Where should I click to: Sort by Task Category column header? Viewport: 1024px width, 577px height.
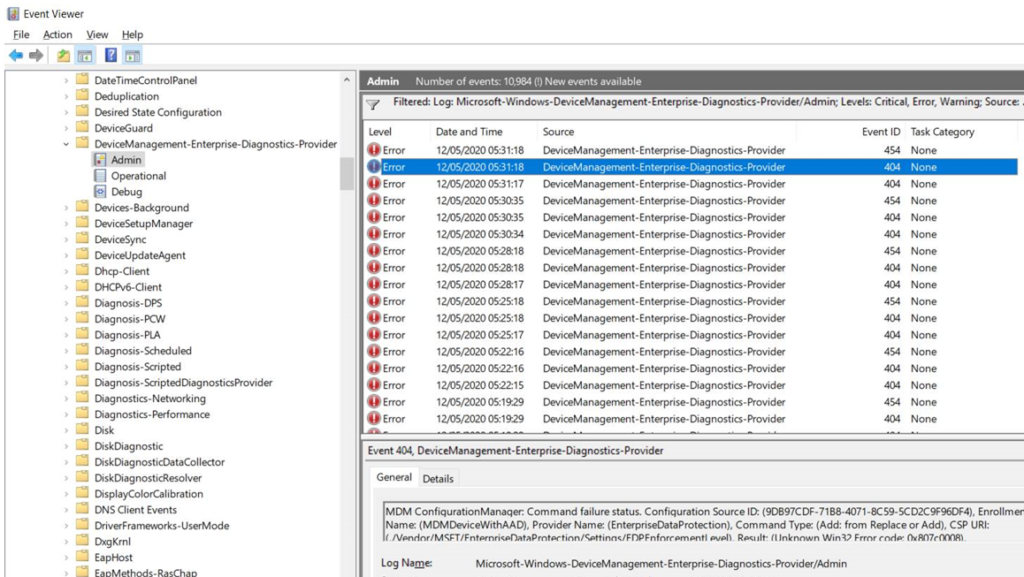tap(962, 132)
